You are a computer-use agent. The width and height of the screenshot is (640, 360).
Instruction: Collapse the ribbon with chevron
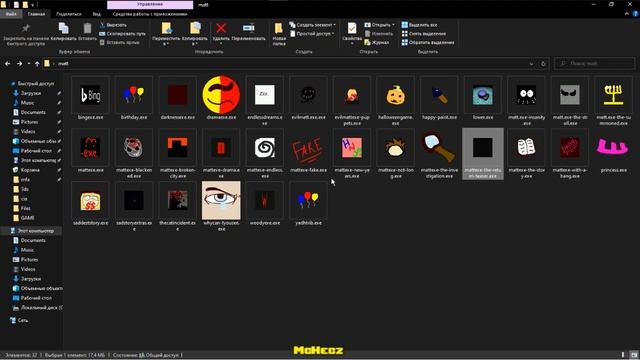pos(627,13)
